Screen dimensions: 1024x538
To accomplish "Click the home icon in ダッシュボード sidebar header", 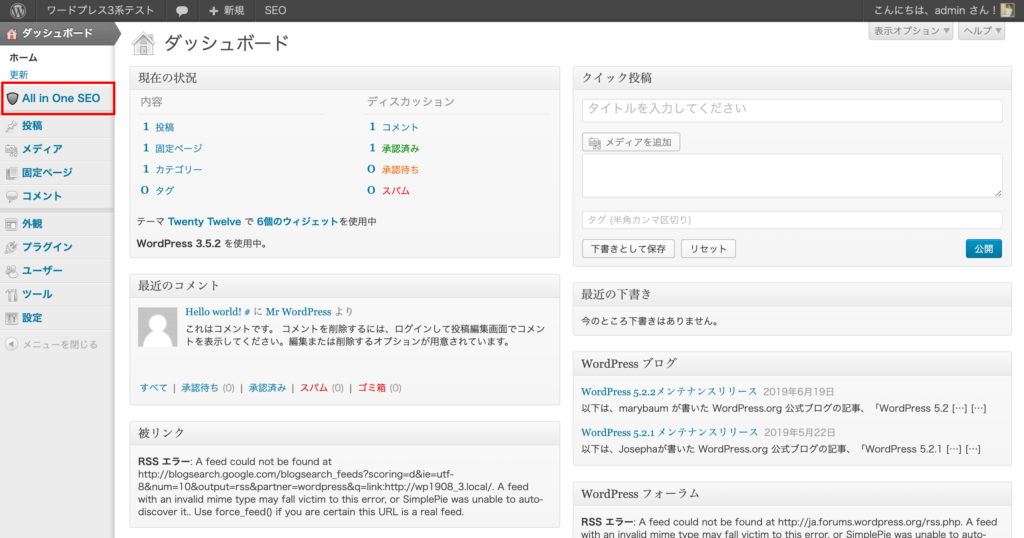I will pos(11,33).
